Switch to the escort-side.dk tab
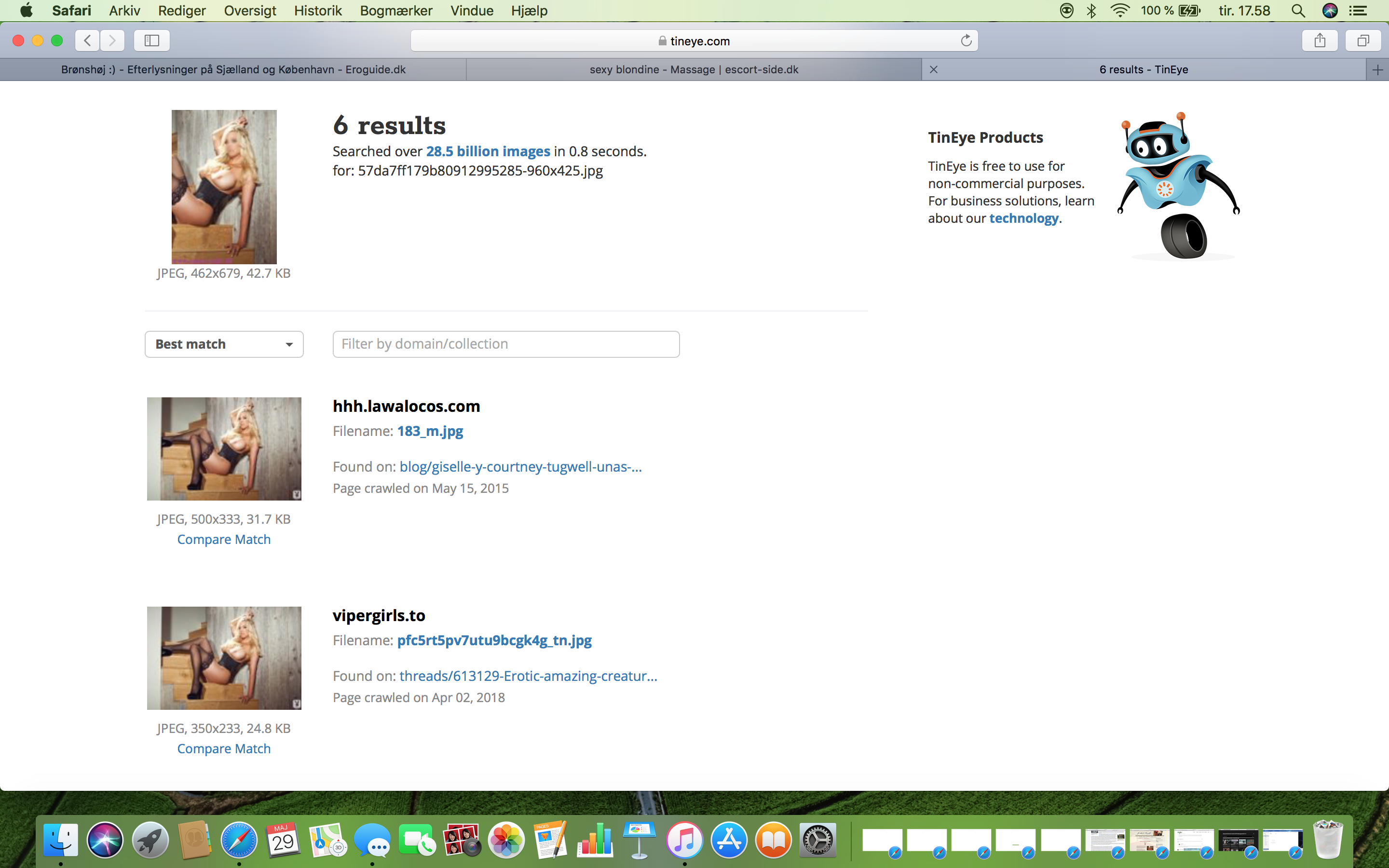Image resolution: width=1389 pixels, height=868 pixels. tap(694, 69)
